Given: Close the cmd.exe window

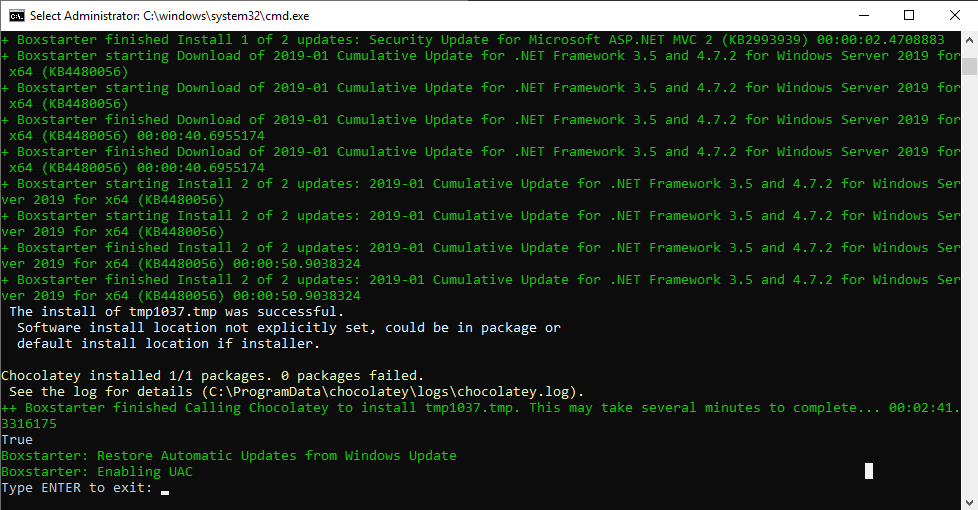Looking at the screenshot, I should (x=954, y=16).
